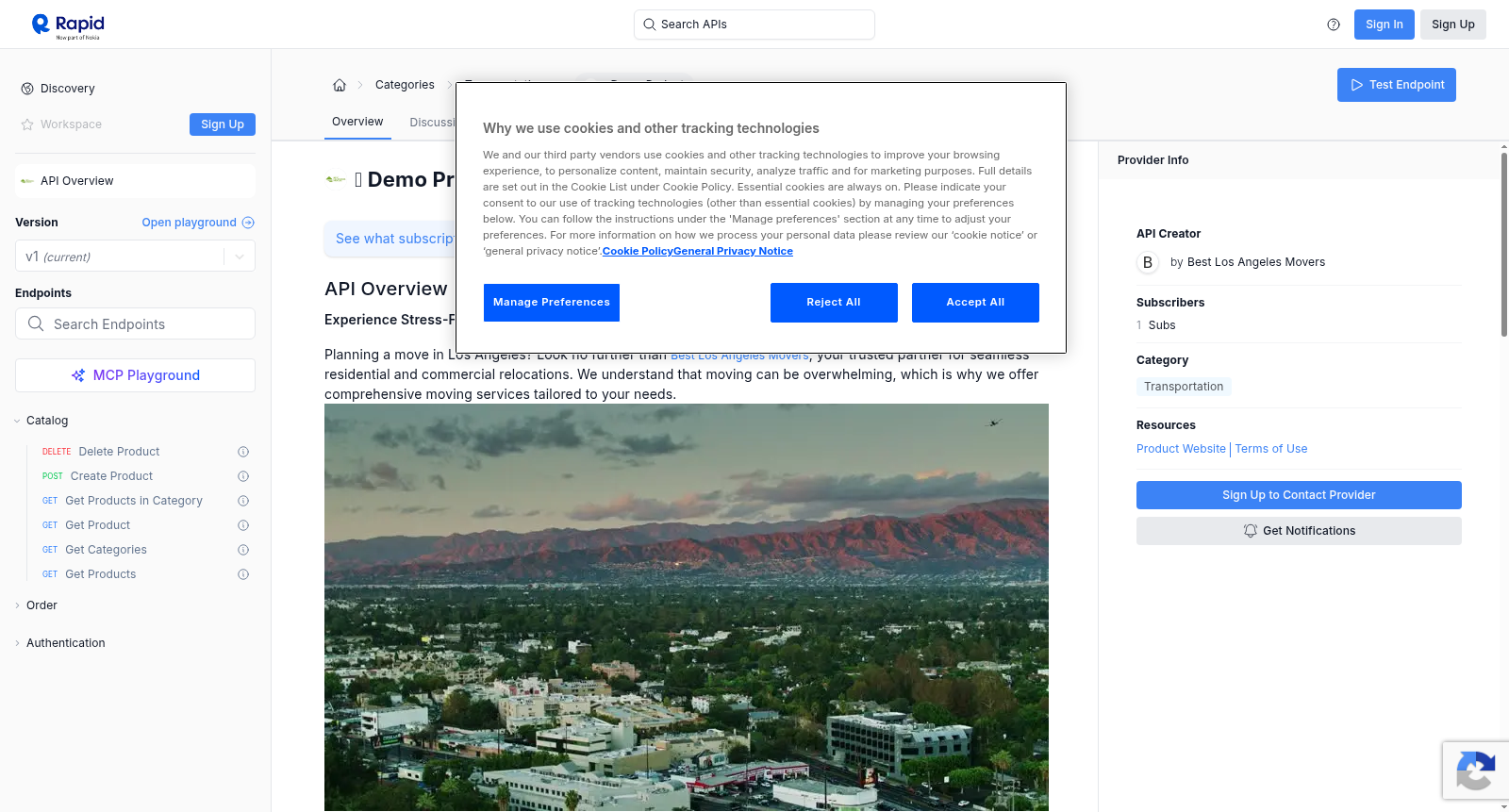Click the Rapid logo

(x=68, y=25)
